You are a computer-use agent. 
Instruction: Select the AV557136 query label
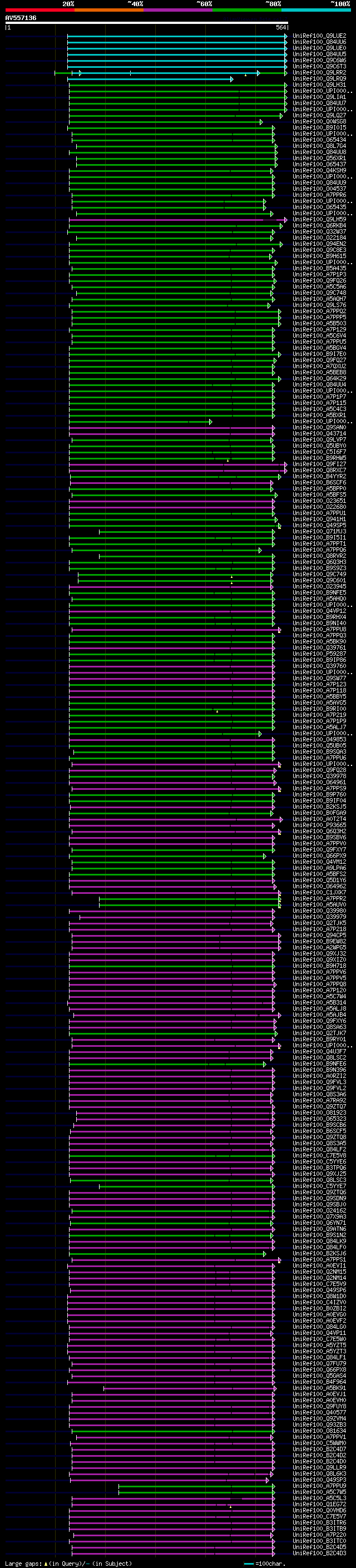[x=21, y=18]
